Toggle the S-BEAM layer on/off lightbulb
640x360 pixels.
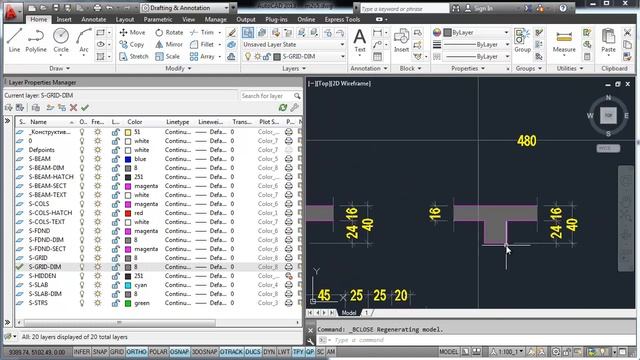tap(82, 159)
